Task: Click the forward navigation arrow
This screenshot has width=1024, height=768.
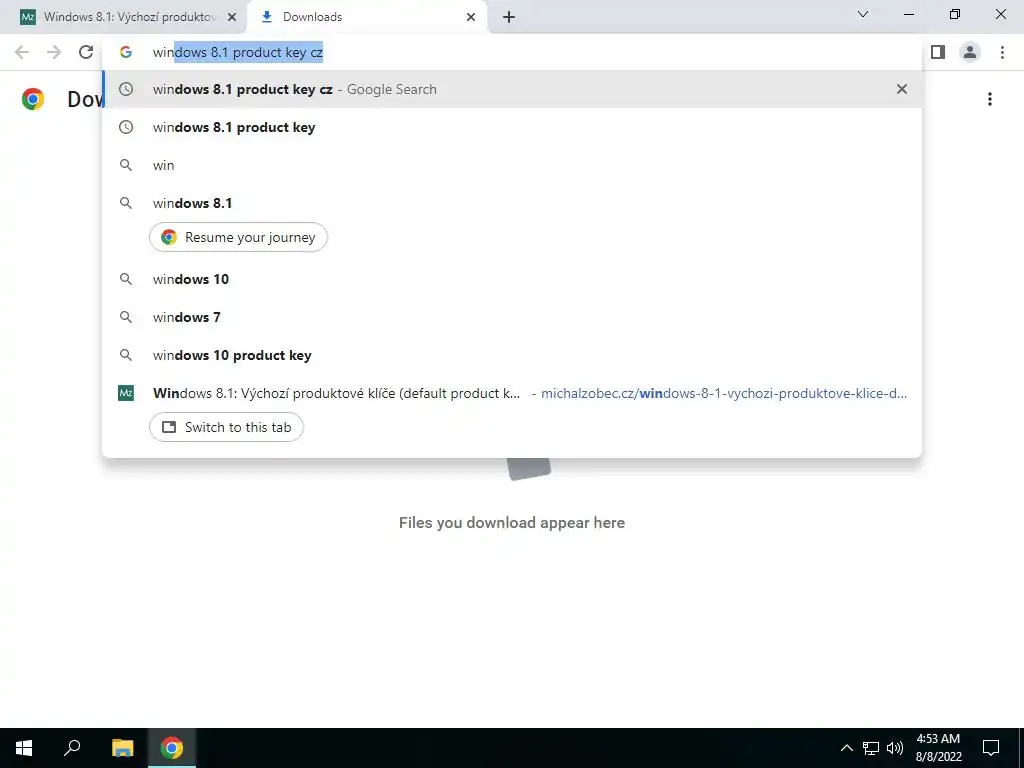Action: pos(54,52)
